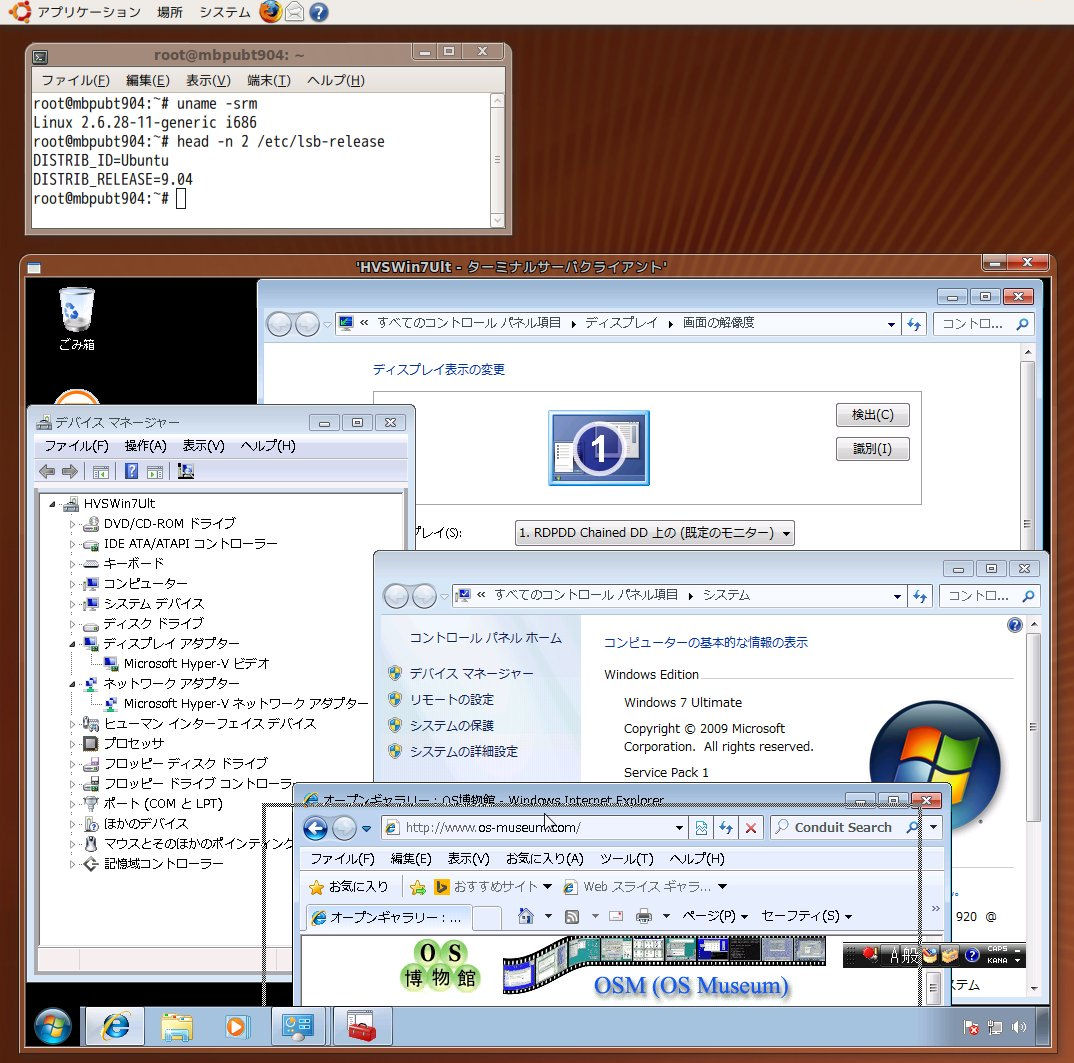Collapse ディスプレイ アダプター tree node
The height and width of the screenshot is (1063, 1074).
pos(73,644)
